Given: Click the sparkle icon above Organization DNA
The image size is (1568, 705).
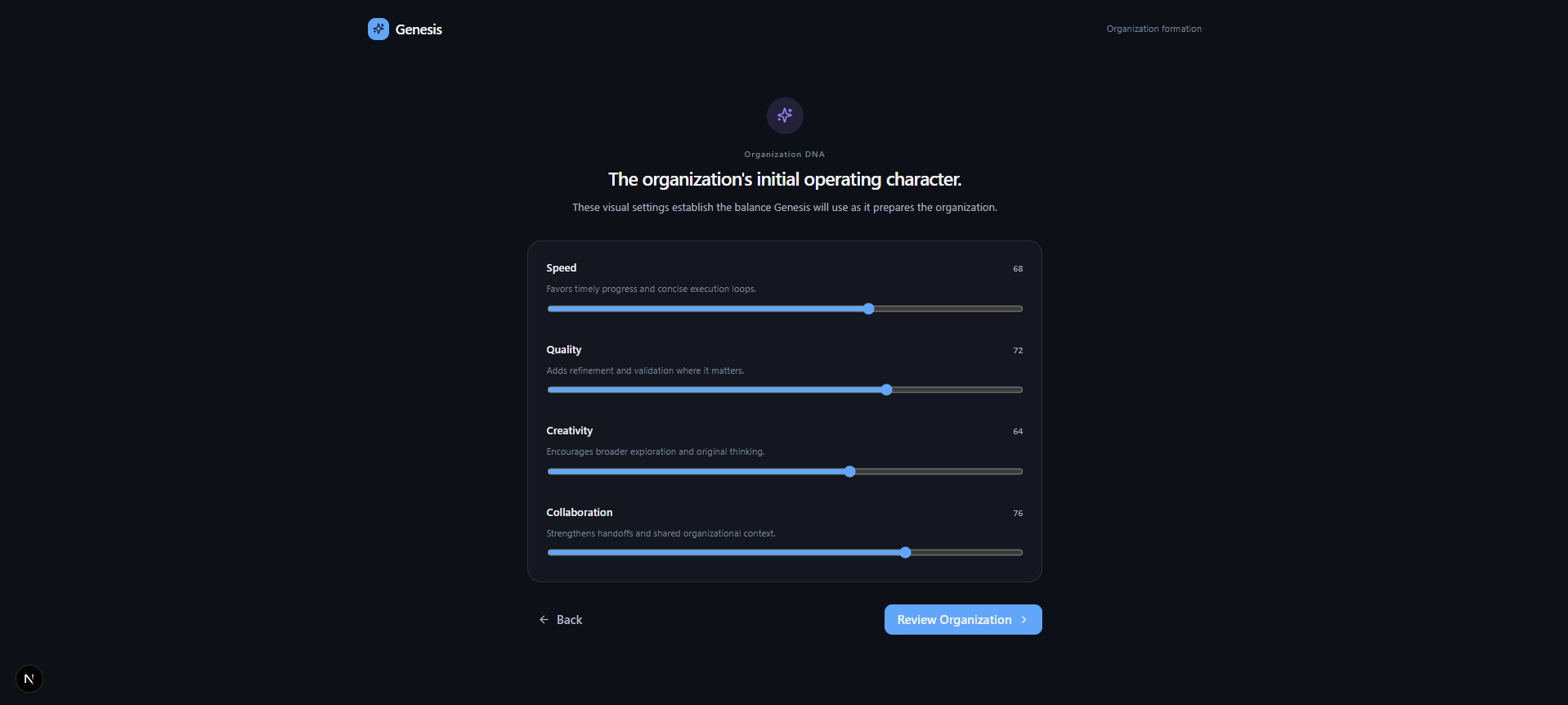Looking at the screenshot, I should 785,115.
